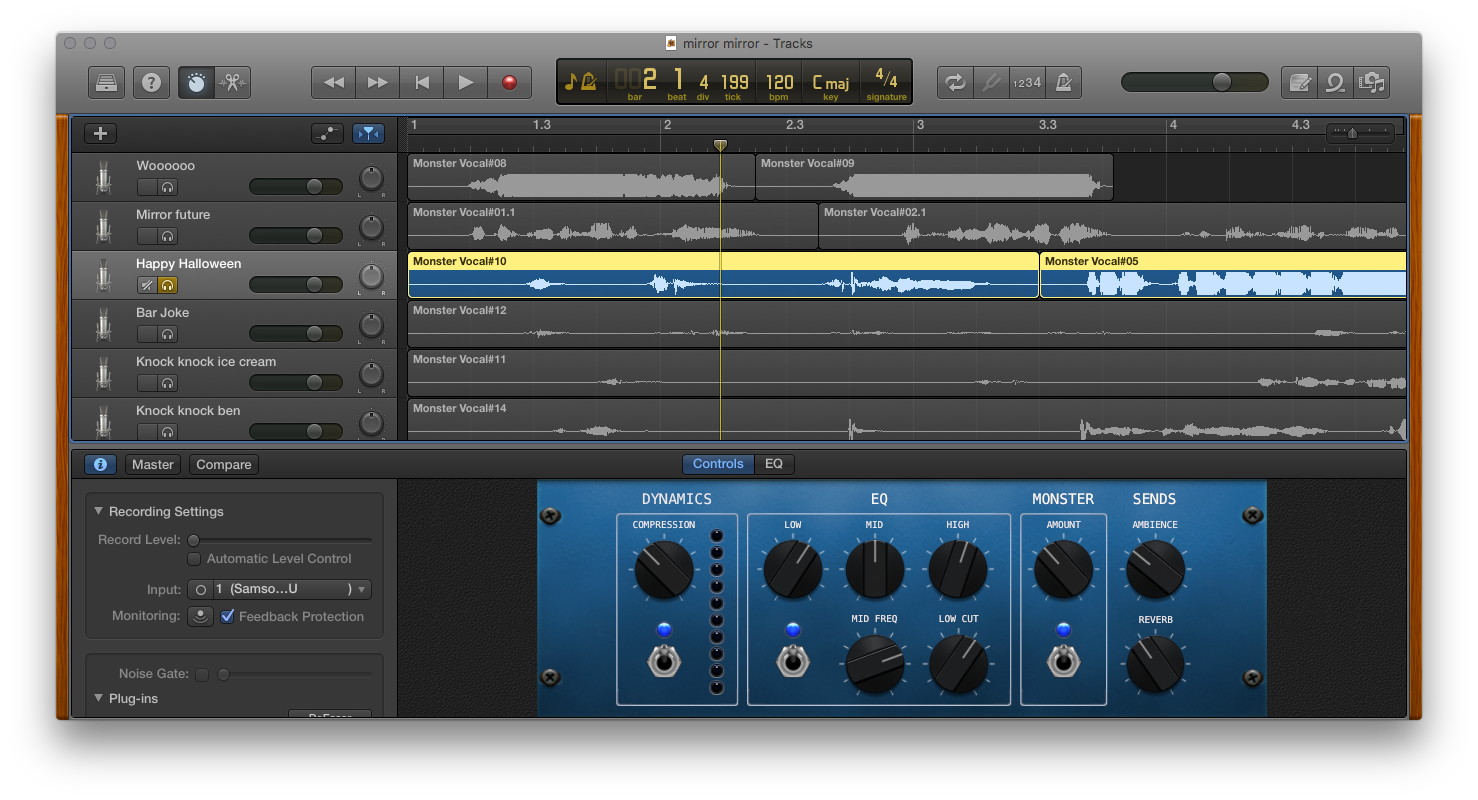Click the Noise Gate threshold slider
The width and height of the screenshot is (1478, 800).
pyautogui.click(x=295, y=675)
